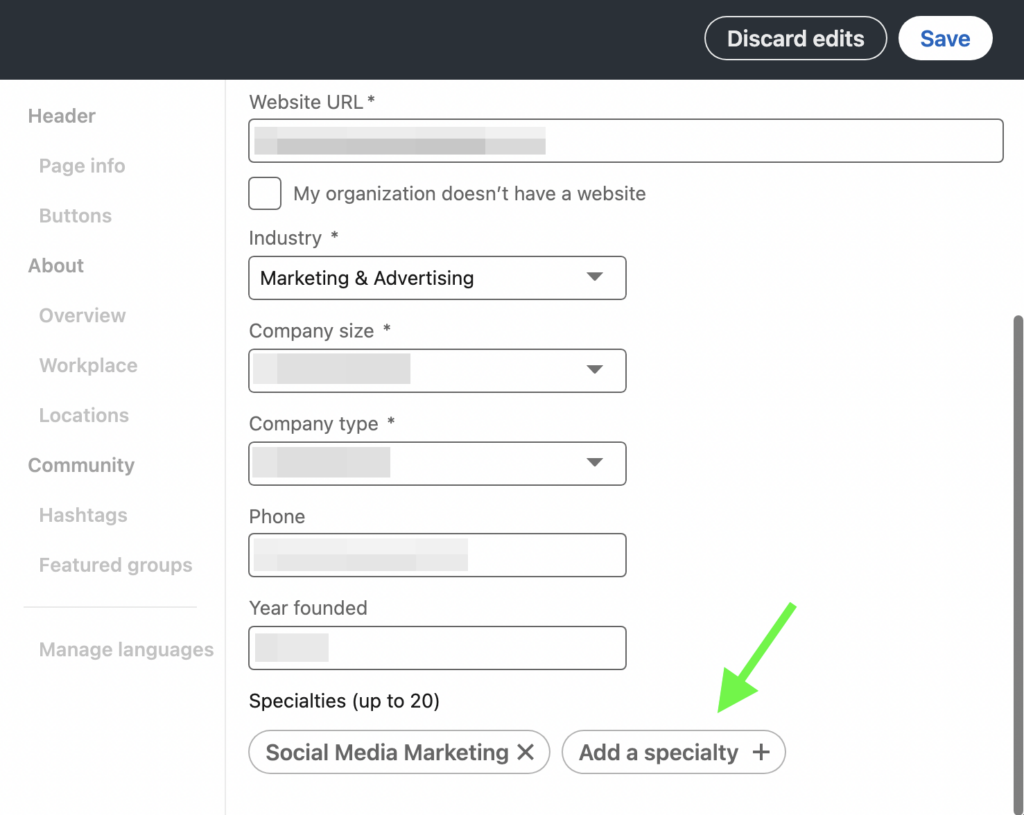Remove the Social Media Marketing specialty X
Image resolution: width=1024 pixels, height=815 pixels.
(x=526, y=752)
